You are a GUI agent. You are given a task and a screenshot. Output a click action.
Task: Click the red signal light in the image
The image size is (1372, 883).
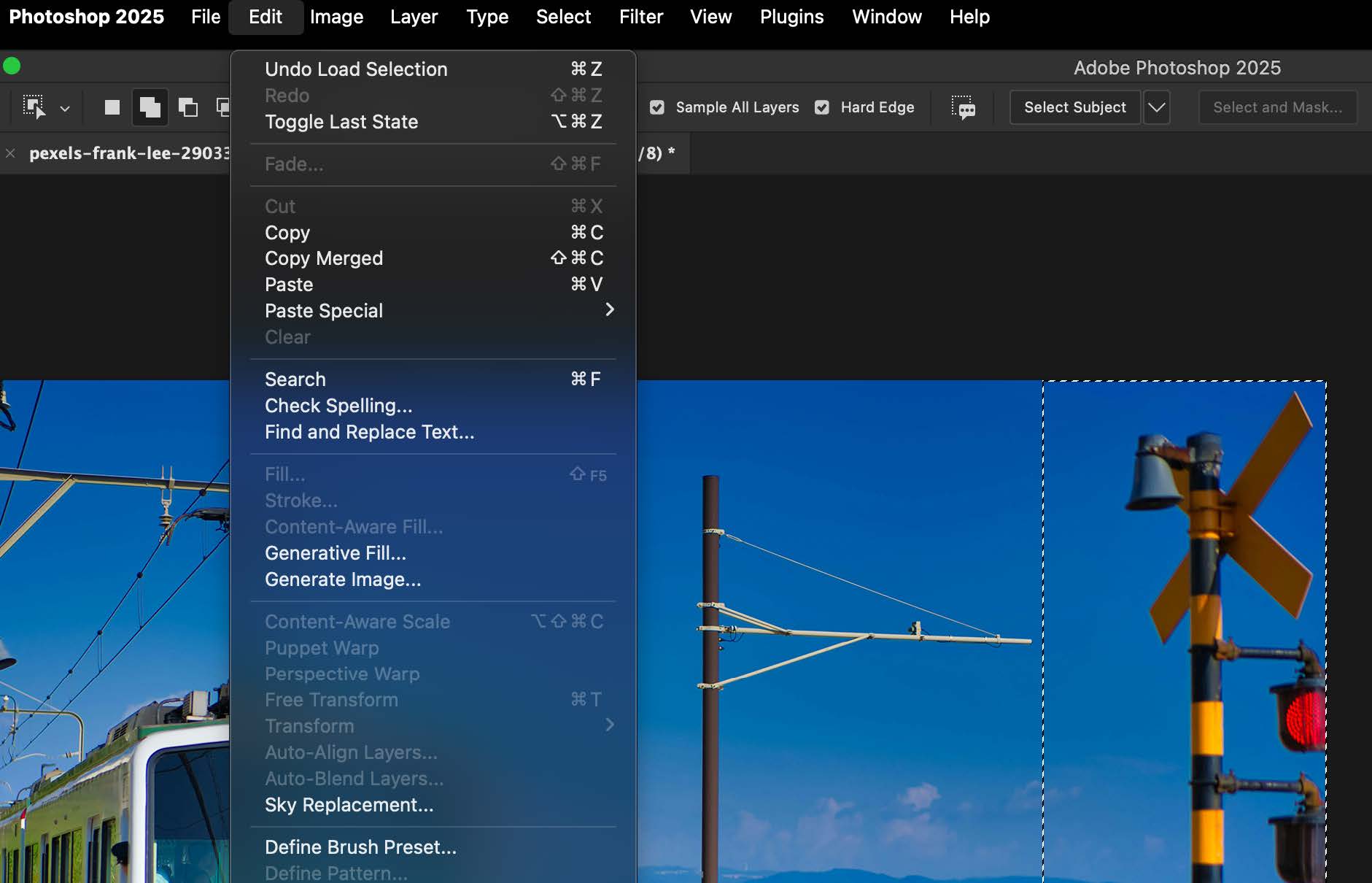click(1303, 719)
